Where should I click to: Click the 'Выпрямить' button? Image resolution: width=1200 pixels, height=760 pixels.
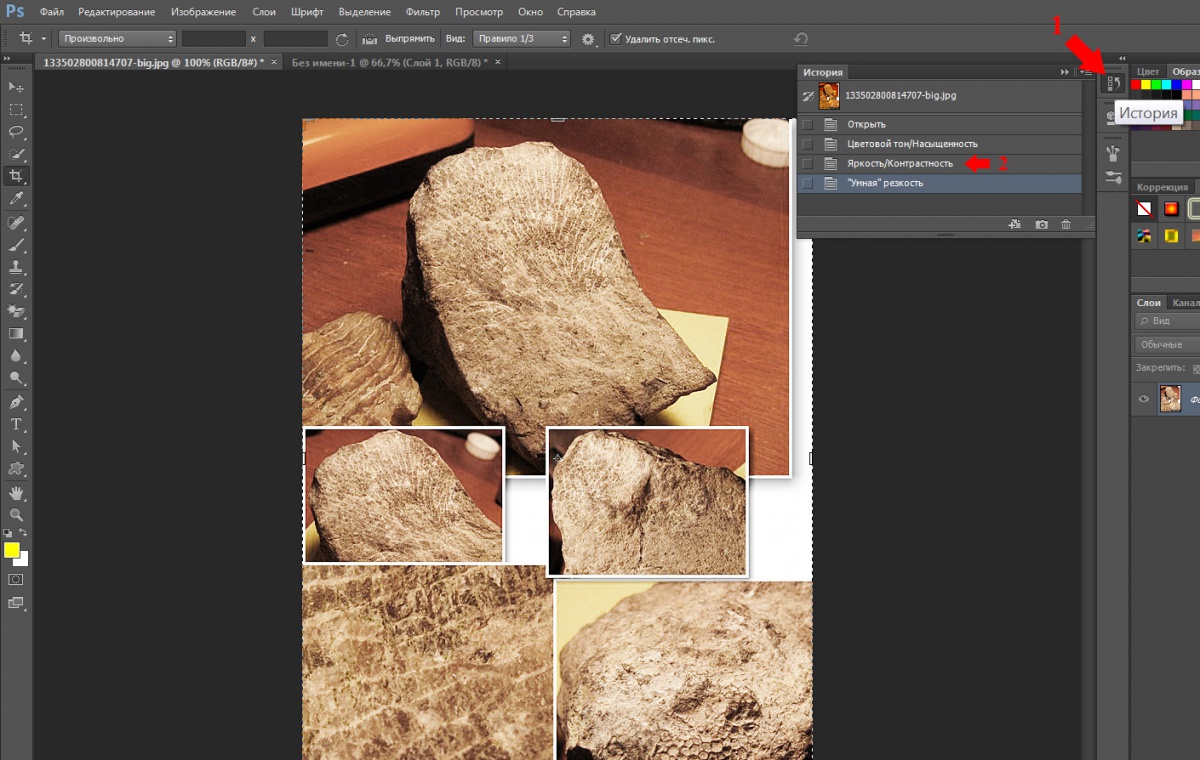coord(410,39)
